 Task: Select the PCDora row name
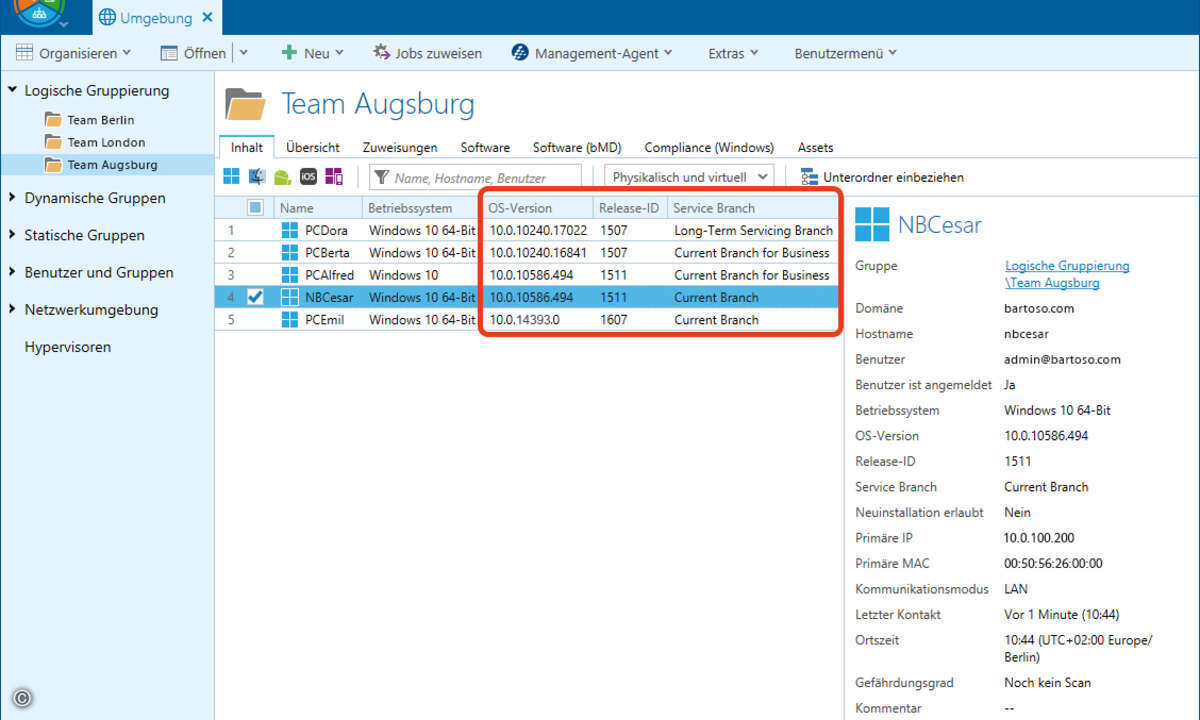(327, 230)
